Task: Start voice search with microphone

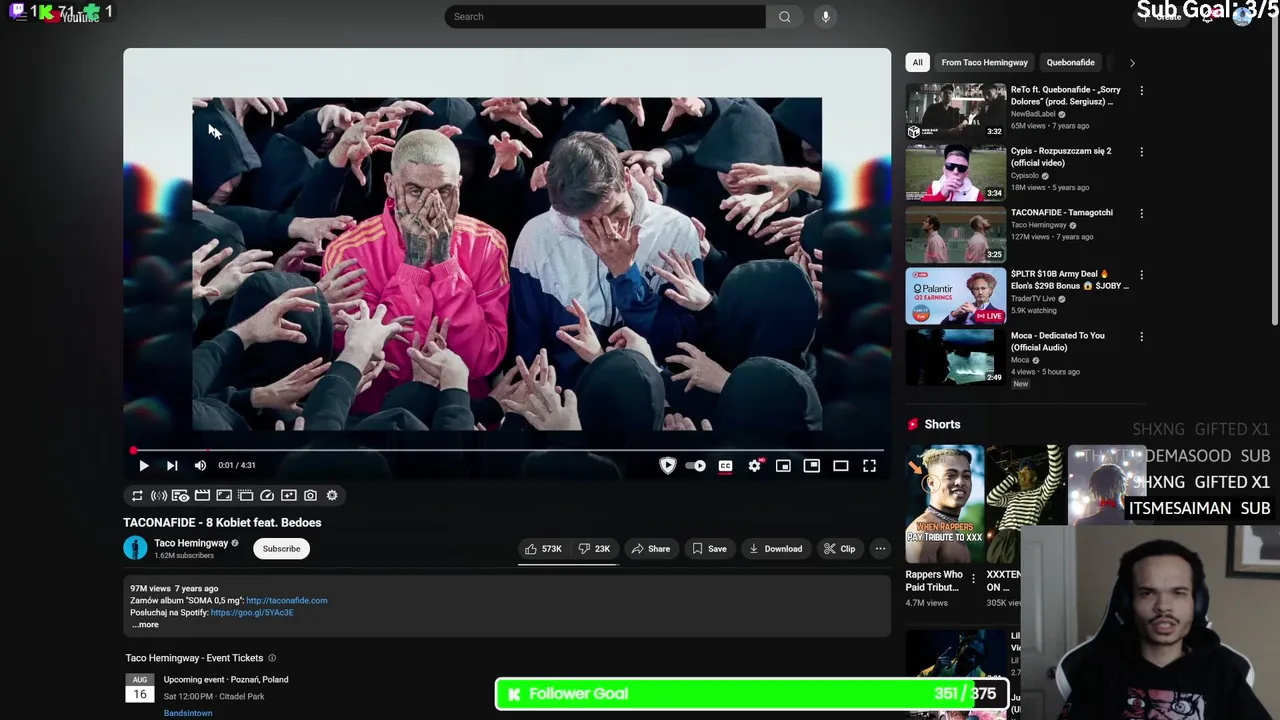Action: [x=825, y=16]
